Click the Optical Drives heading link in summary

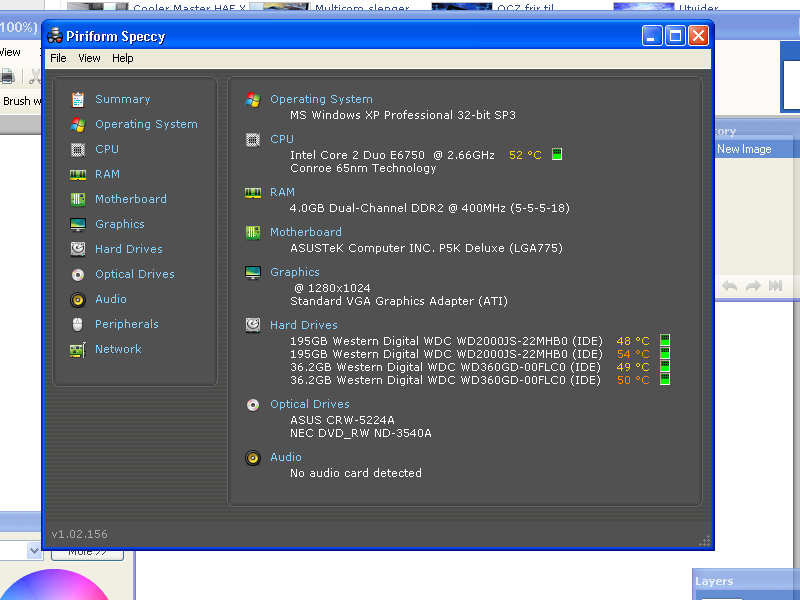[x=310, y=405]
